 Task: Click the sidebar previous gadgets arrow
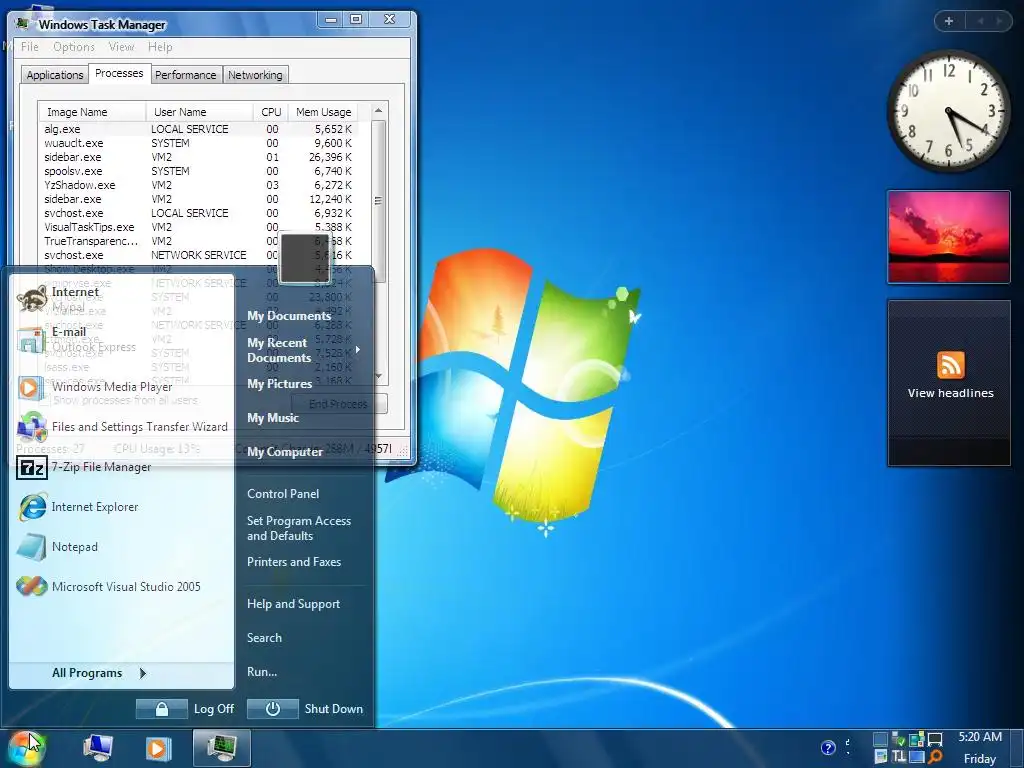[980, 21]
